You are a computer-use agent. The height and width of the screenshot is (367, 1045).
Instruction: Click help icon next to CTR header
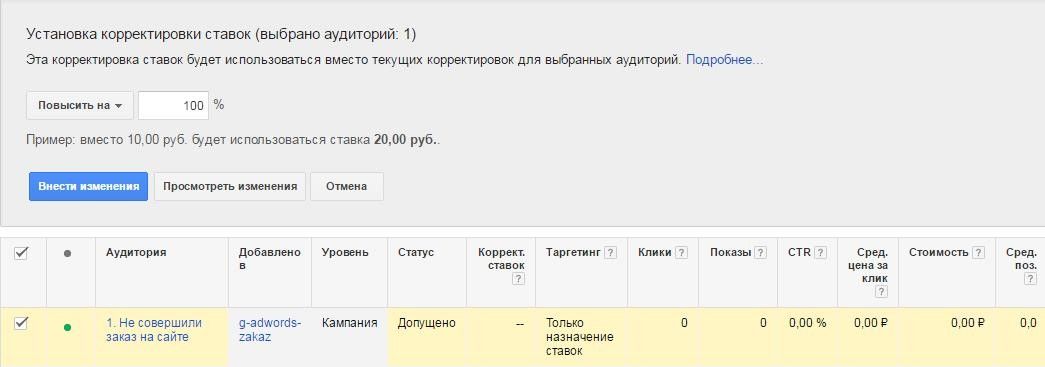point(821,252)
